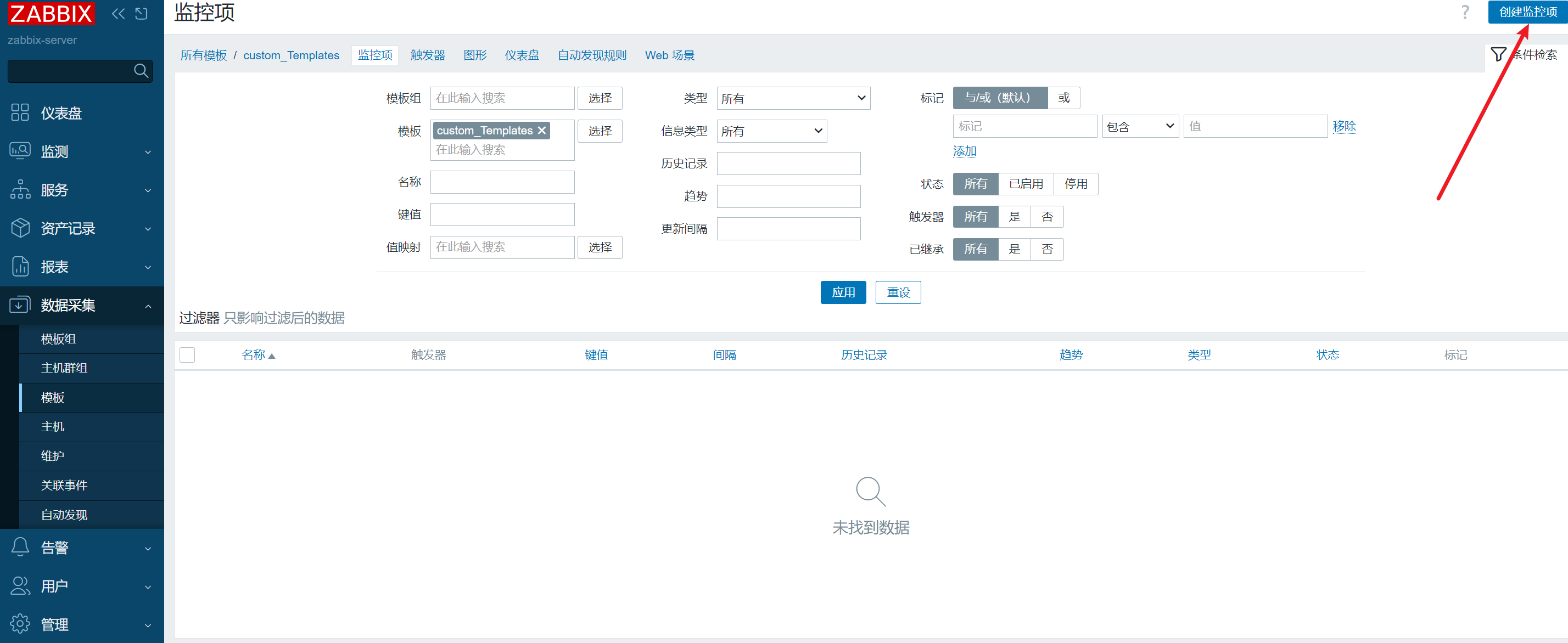Screen dimensions: 1568x643
Task: Expand the 资产记录 menu chevron
Action: coord(148,228)
